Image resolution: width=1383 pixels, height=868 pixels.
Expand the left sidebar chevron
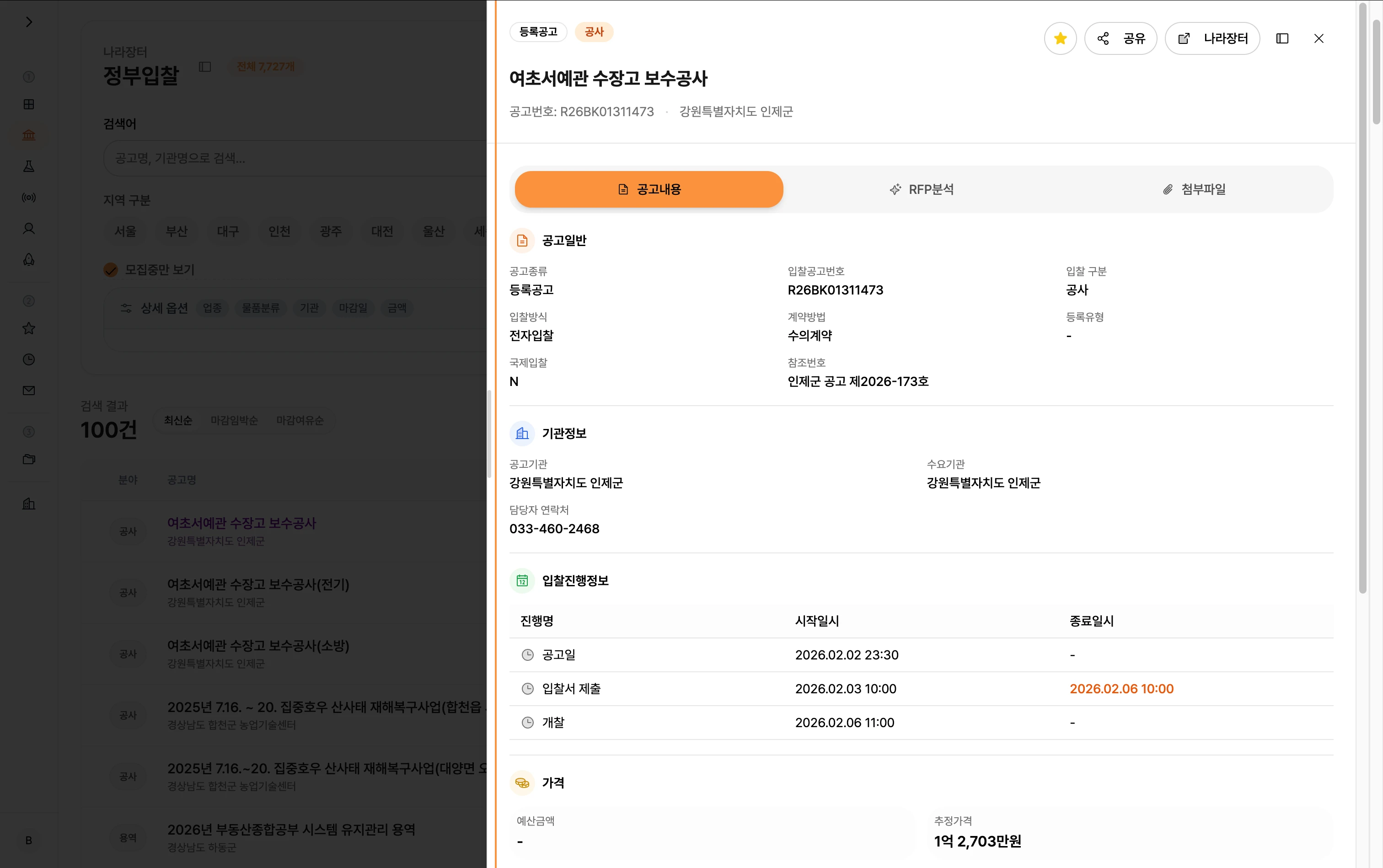click(29, 22)
